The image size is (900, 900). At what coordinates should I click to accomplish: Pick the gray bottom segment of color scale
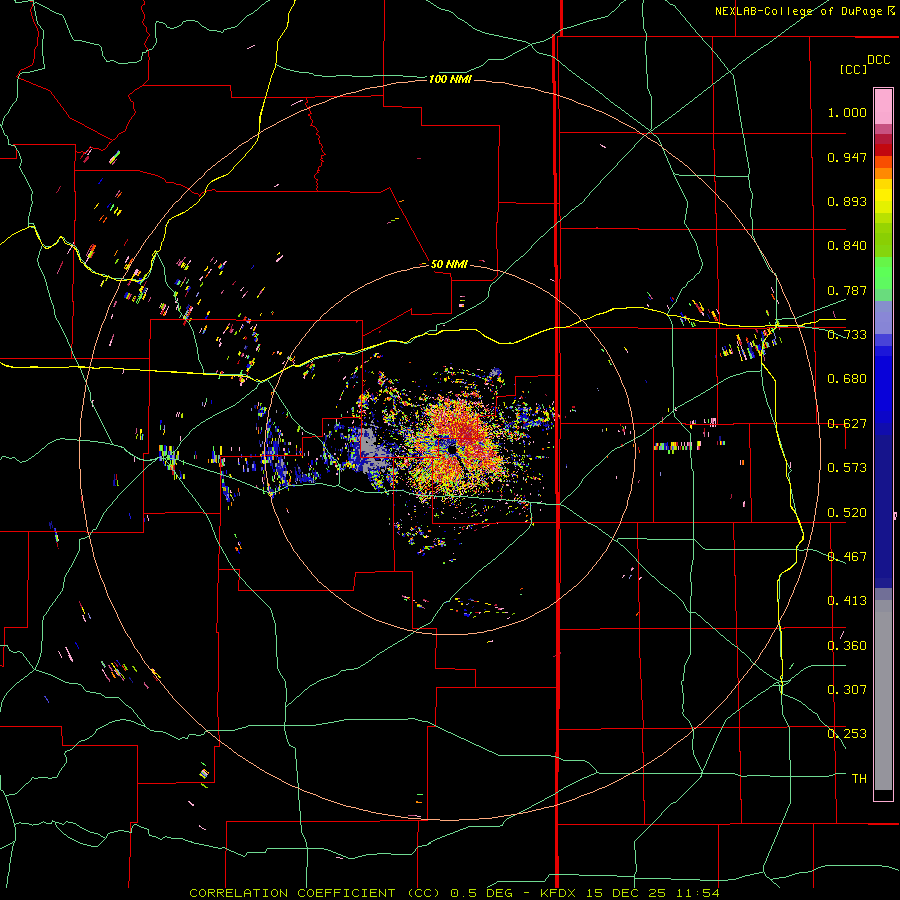pyautogui.click(x=883, y=695)
